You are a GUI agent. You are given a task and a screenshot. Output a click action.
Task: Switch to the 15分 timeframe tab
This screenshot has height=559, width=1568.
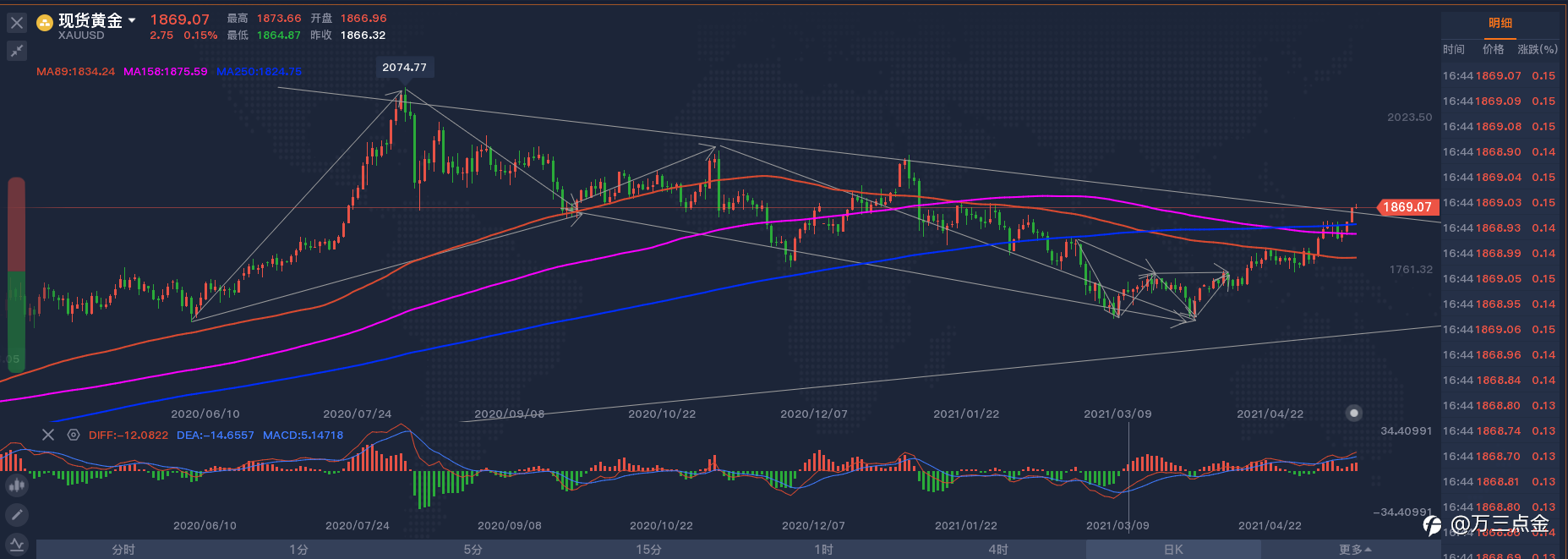(x=648, y=550)
